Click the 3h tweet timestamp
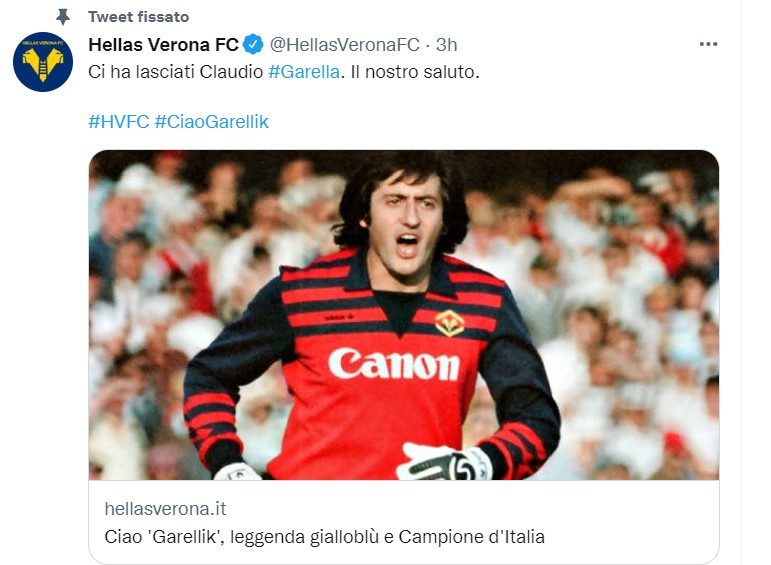Image resolution: width=771 pixels, height=565 pixels. coord(446,45)
